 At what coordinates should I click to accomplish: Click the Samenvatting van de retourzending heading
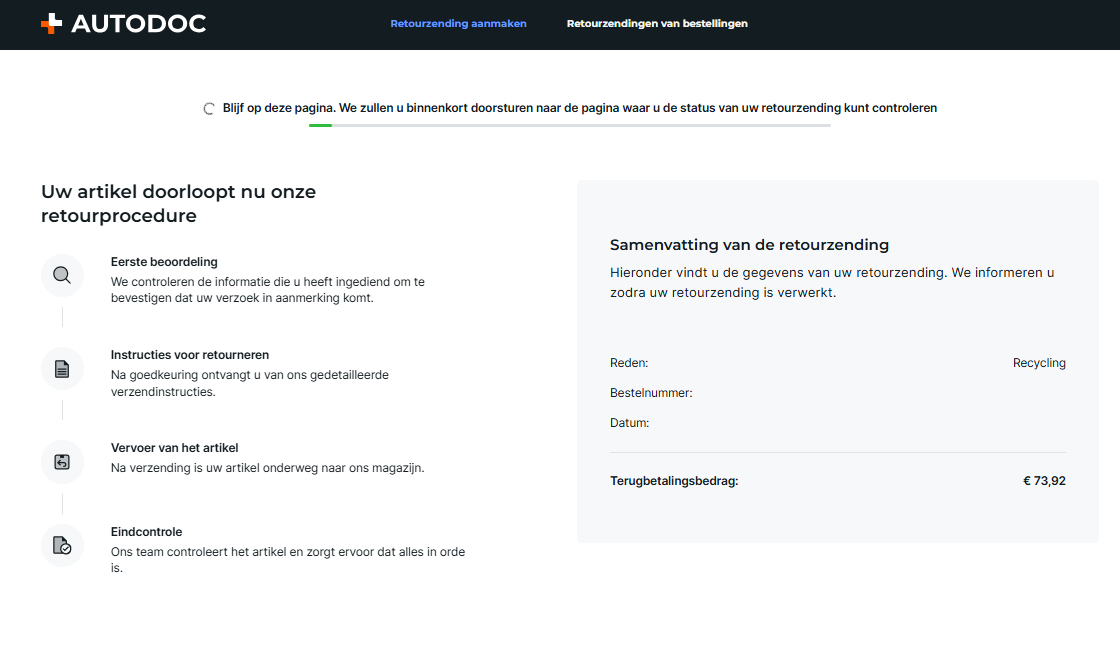point(749,245)
